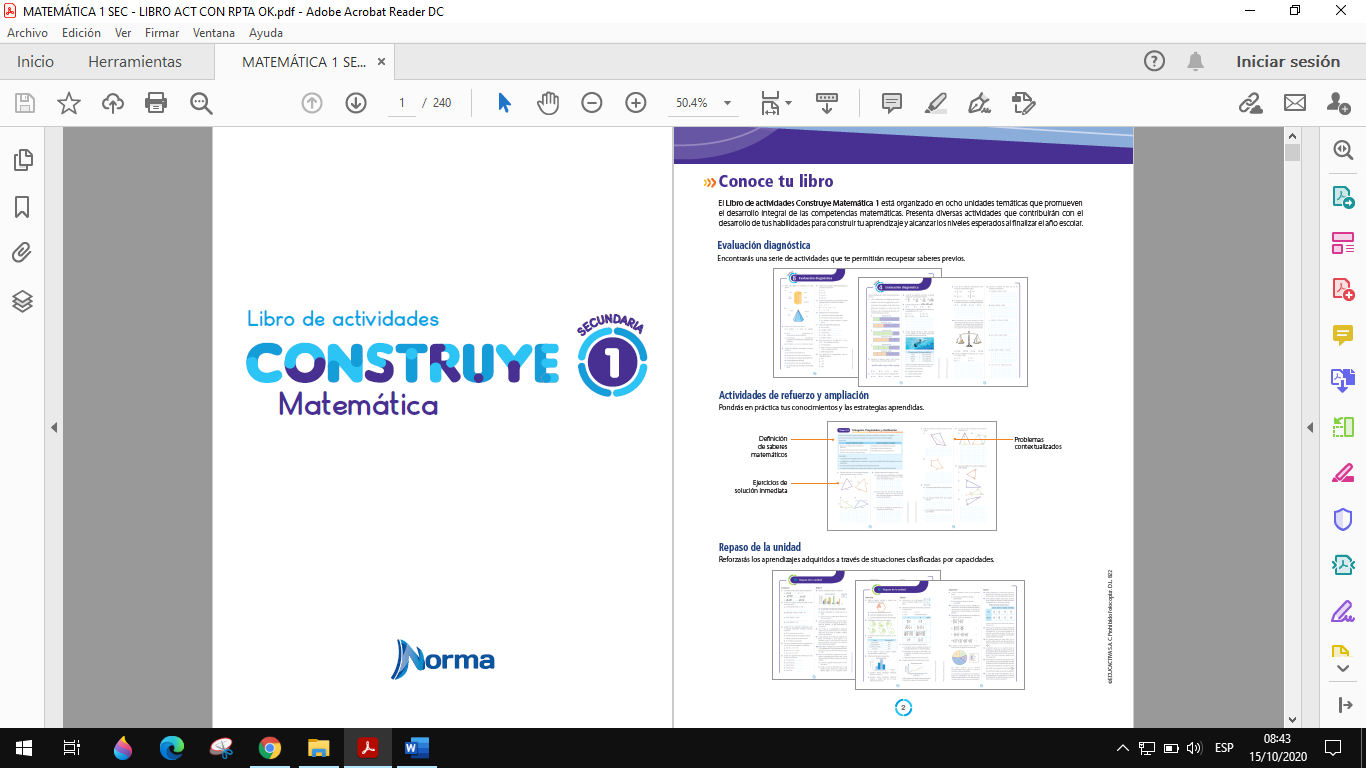Open the Edición menu
This screenshot has width=1366, height=768.
pos(81,32)
